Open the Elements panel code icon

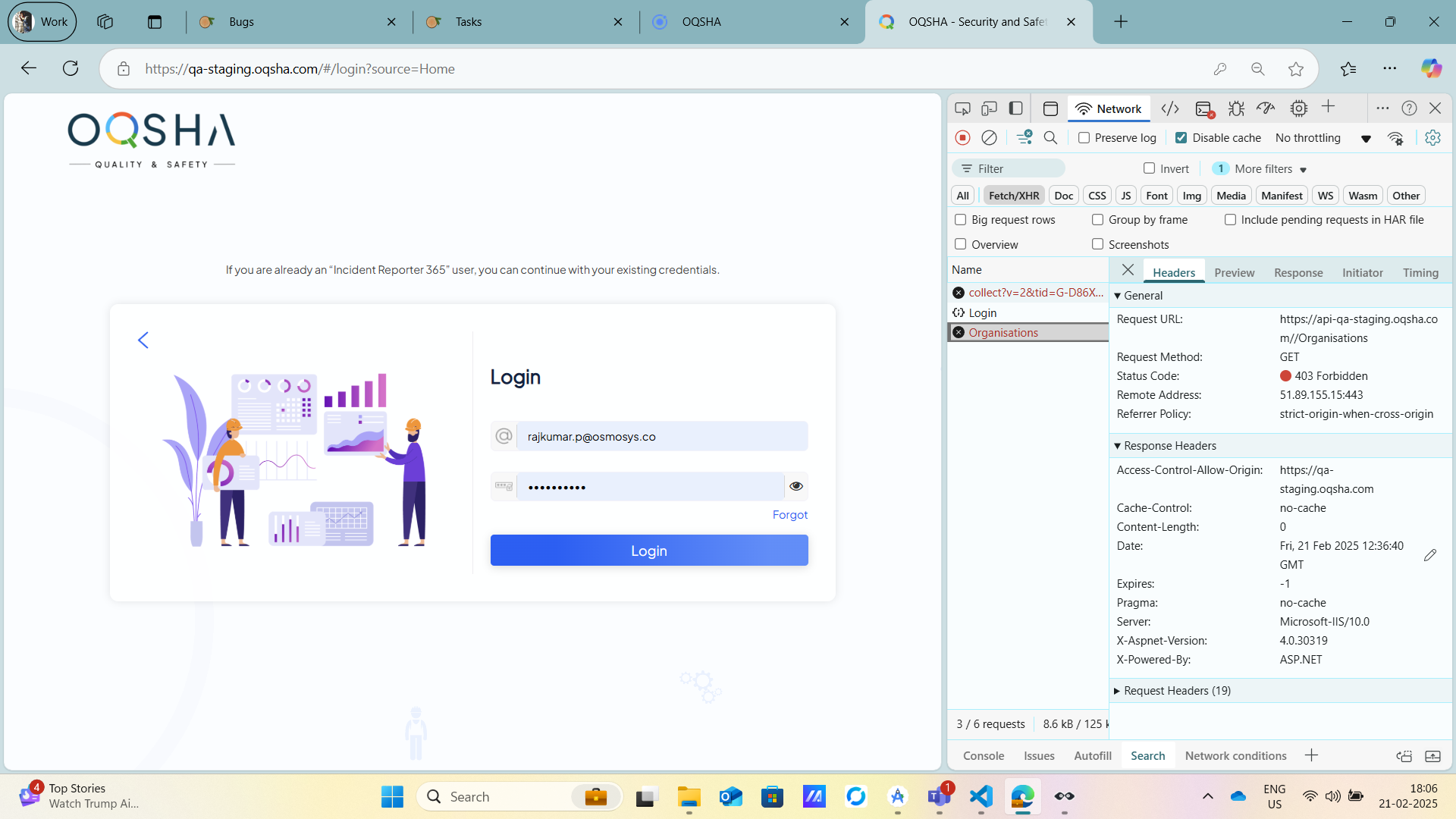click(x=1170, y=108)
